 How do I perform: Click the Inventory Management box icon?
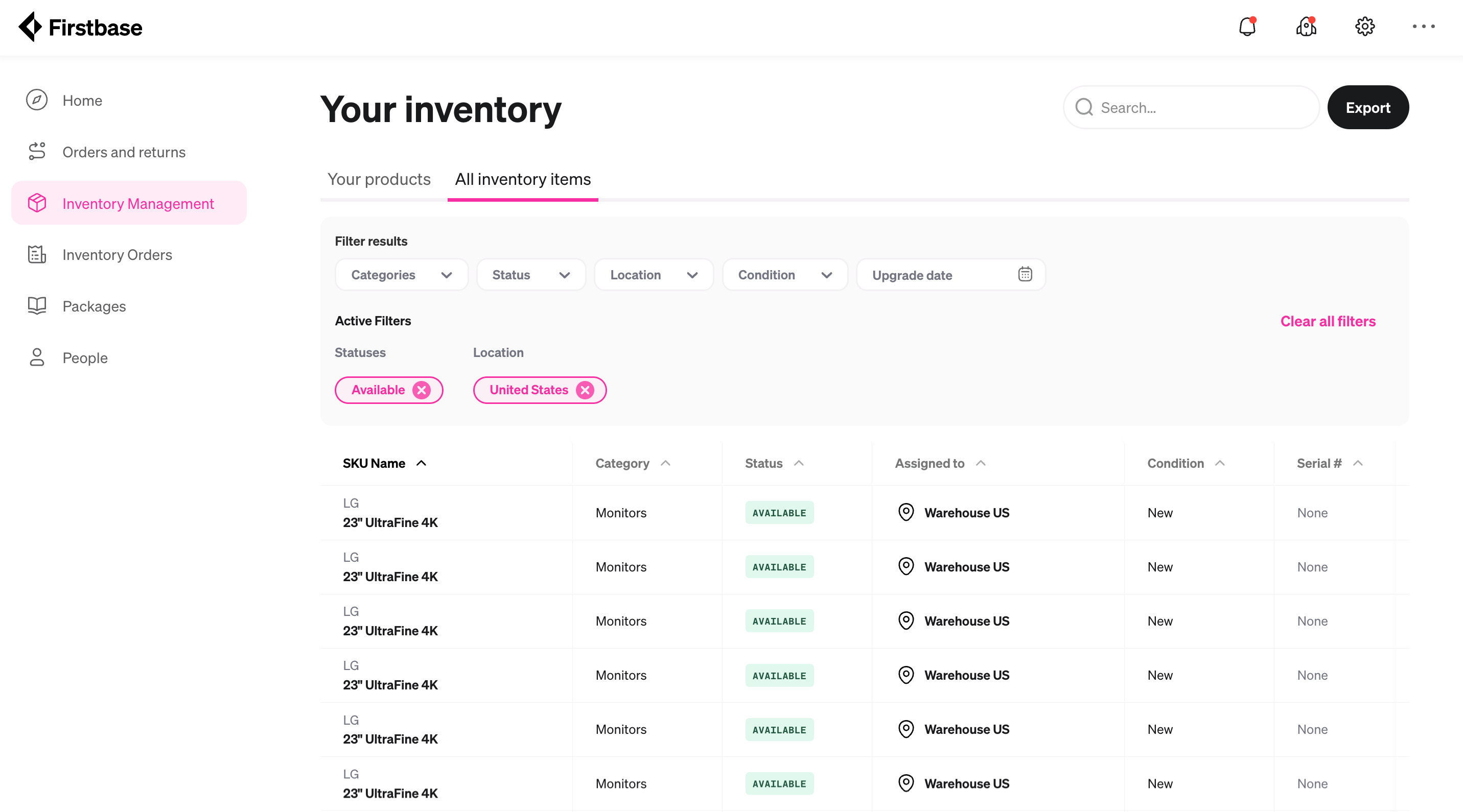[x=37, y=203]
